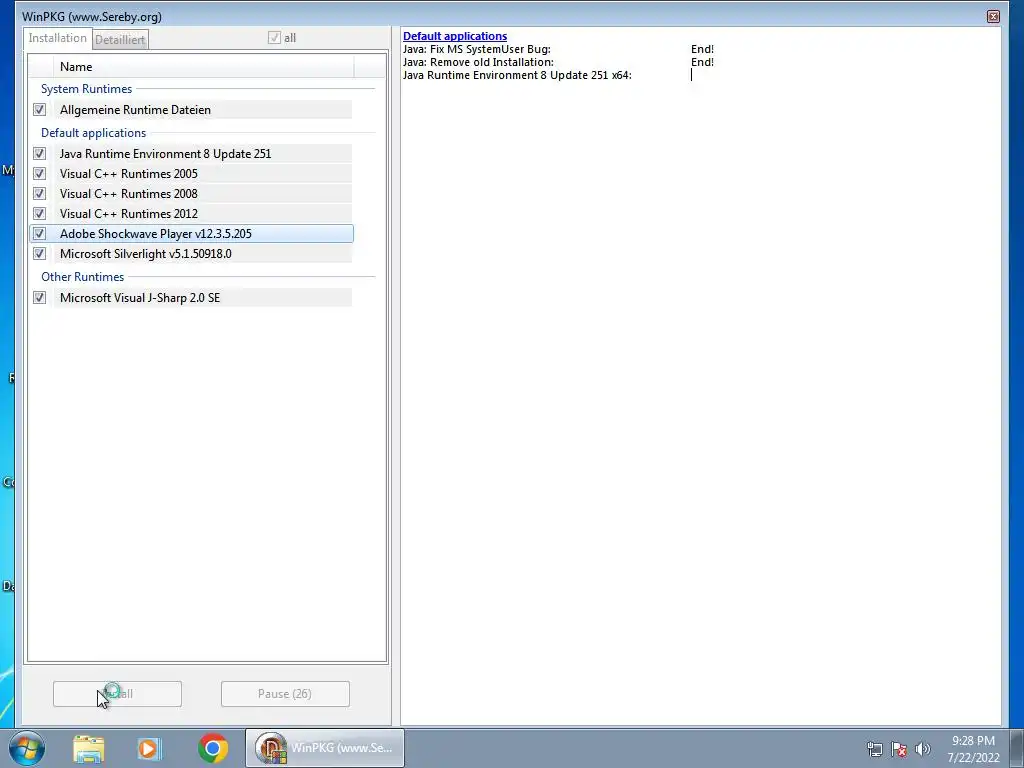
Task: Open the 'Default applications' link in the log
Action: 455,36
